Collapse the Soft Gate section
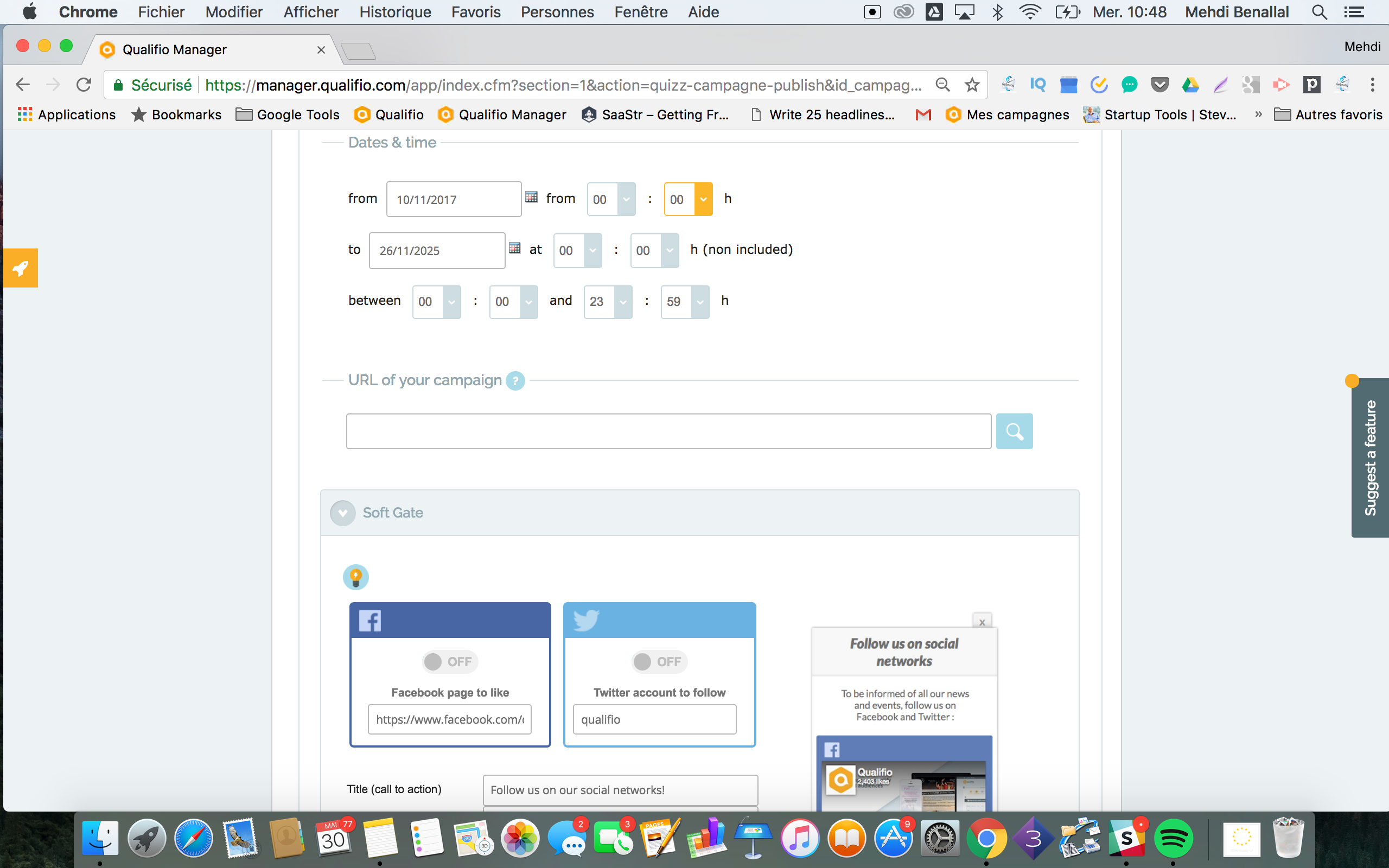 pyautogui.click(x=343, y=513)
